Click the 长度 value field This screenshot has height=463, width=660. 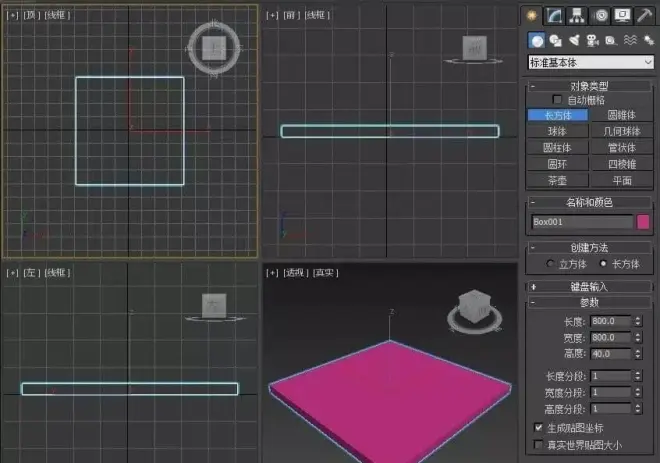[611, 321]
